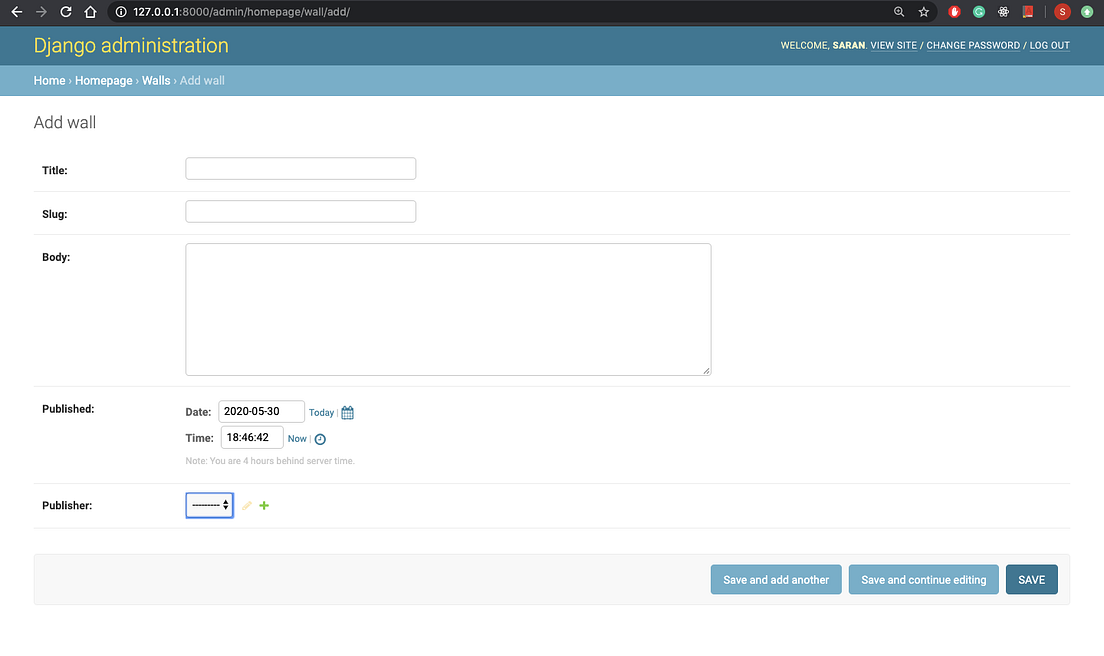Screen dimensions: 1104x656
Task: Open the date picker calendar icon
Action: point(346,412)
